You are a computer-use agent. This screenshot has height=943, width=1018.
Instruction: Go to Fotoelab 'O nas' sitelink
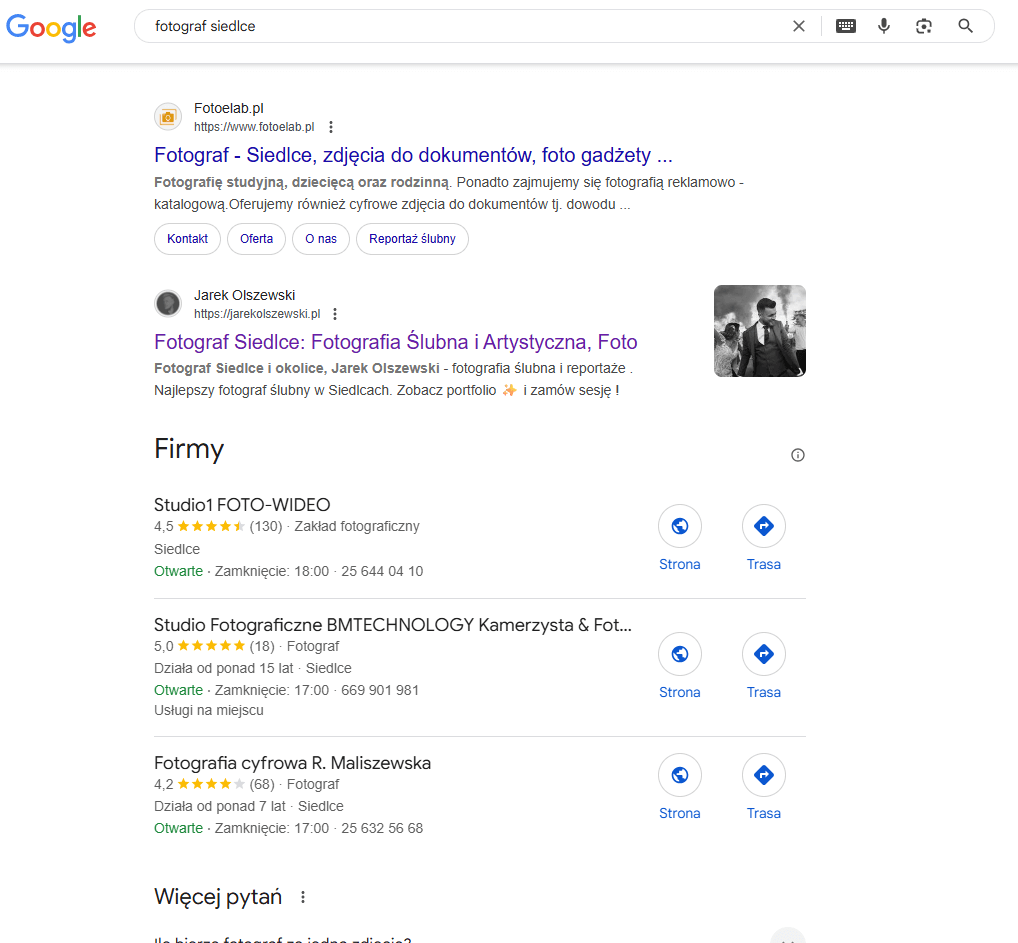[x=321, y=239]
